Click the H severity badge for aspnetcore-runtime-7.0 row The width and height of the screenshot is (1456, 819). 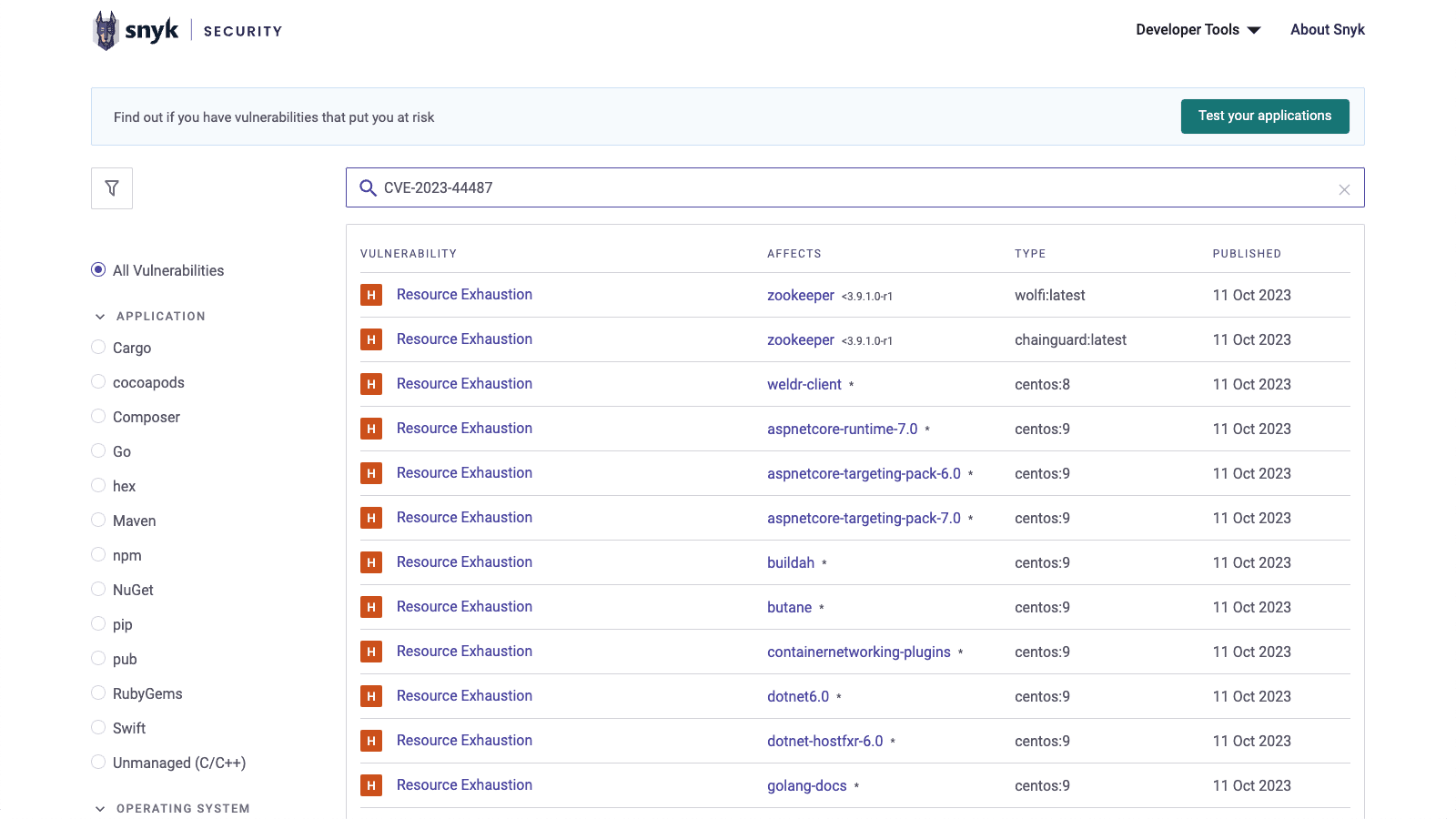click(x=371, y=429)
